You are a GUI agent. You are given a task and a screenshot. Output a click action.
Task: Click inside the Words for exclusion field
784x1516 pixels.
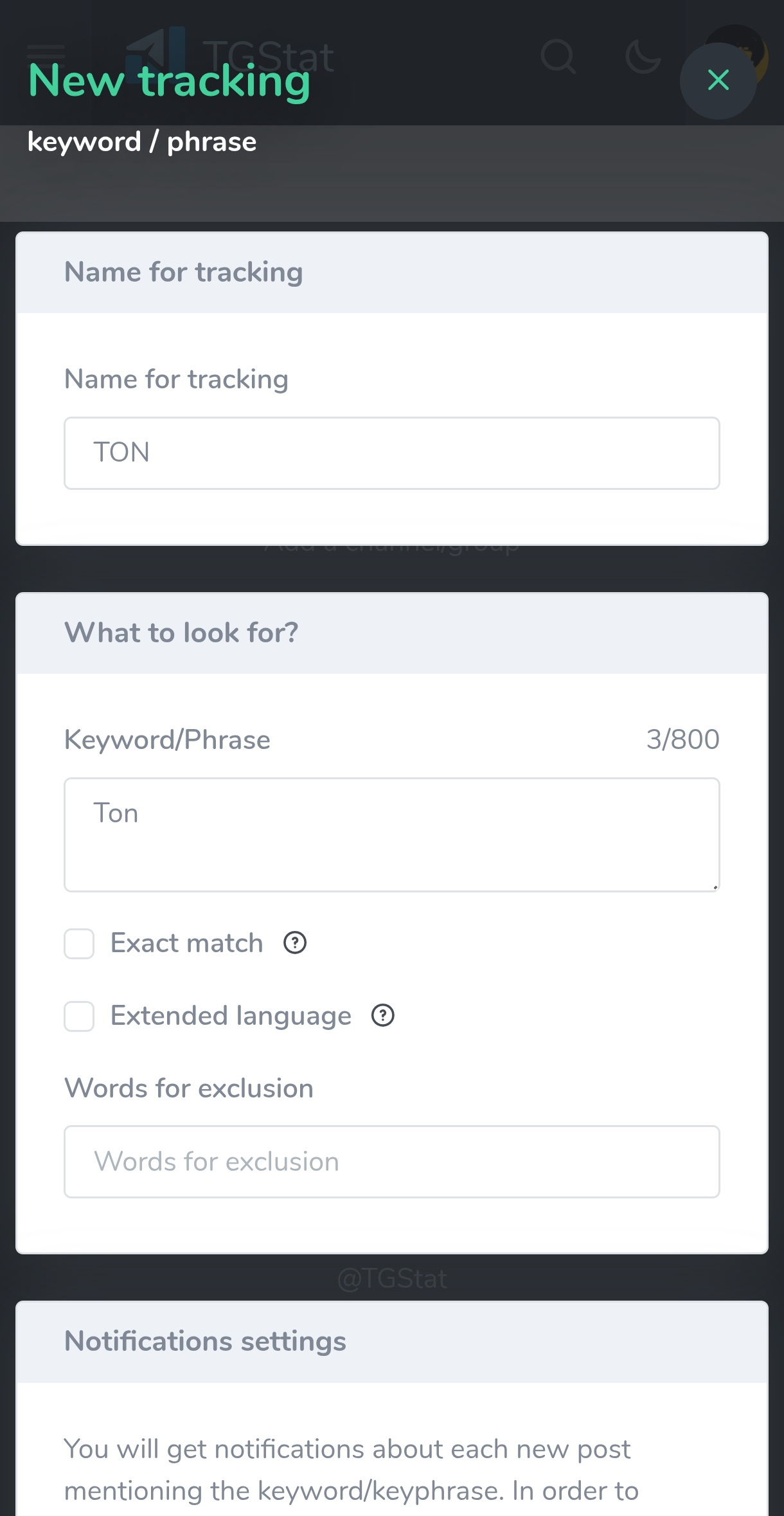(x=391, y=1161)
